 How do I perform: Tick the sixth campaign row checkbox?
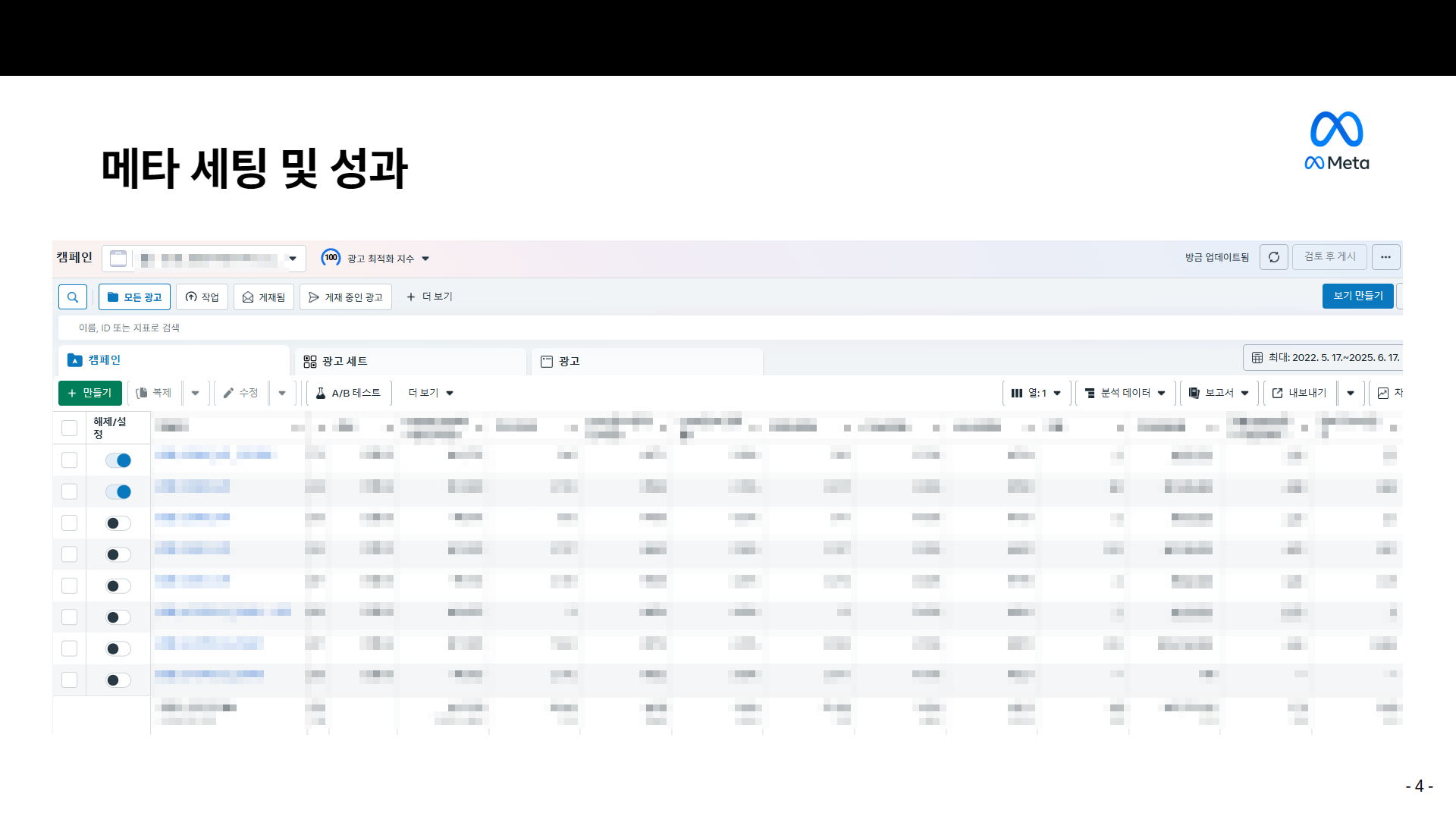pos(69,617)
